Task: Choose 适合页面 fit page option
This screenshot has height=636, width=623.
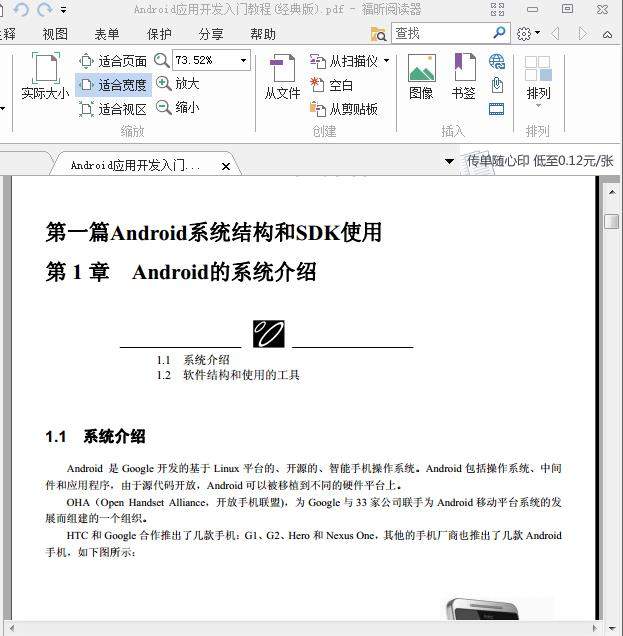Action: (113, 61)
